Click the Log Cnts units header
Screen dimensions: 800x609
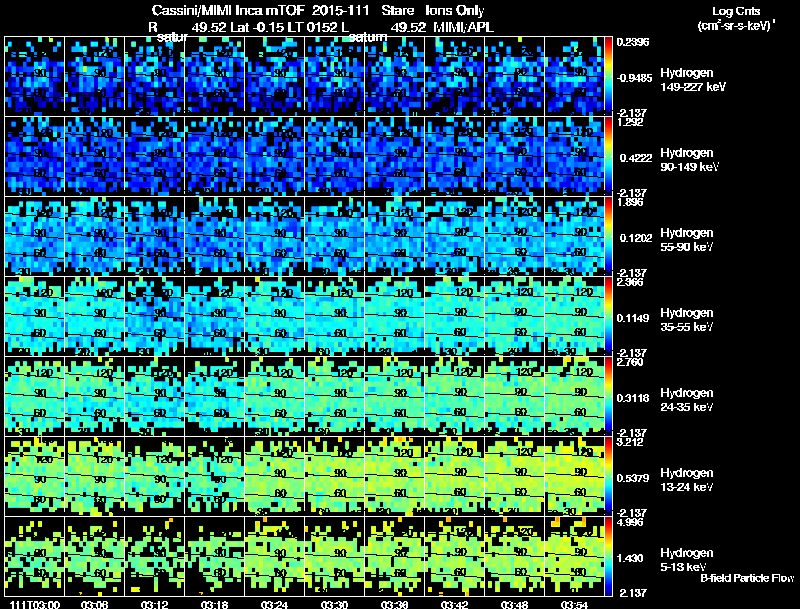point(736,18)
